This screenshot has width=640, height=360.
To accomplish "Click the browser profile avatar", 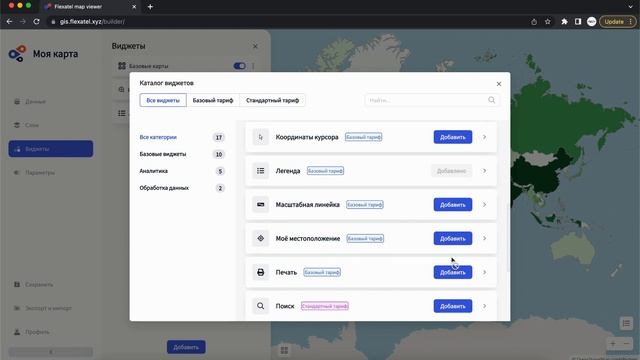I will pyautogui.click(x=591, y=22).
